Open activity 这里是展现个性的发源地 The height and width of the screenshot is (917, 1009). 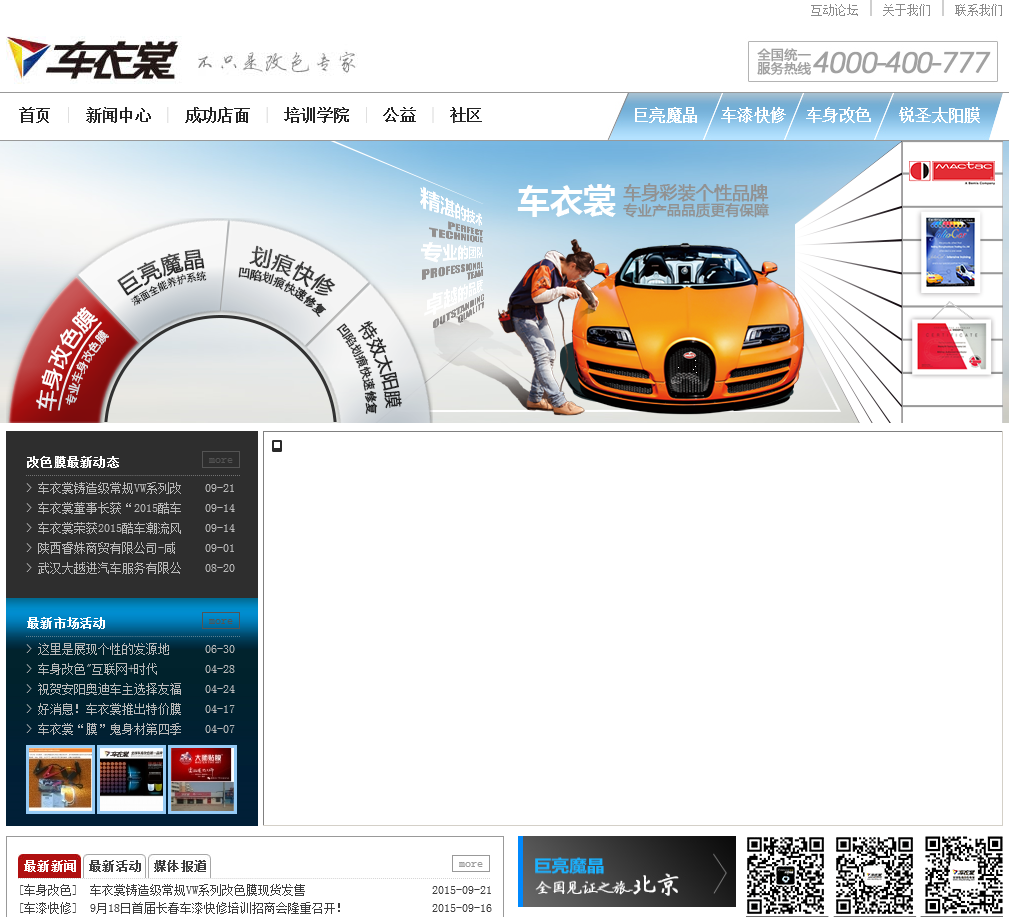[x=104, y=649]
